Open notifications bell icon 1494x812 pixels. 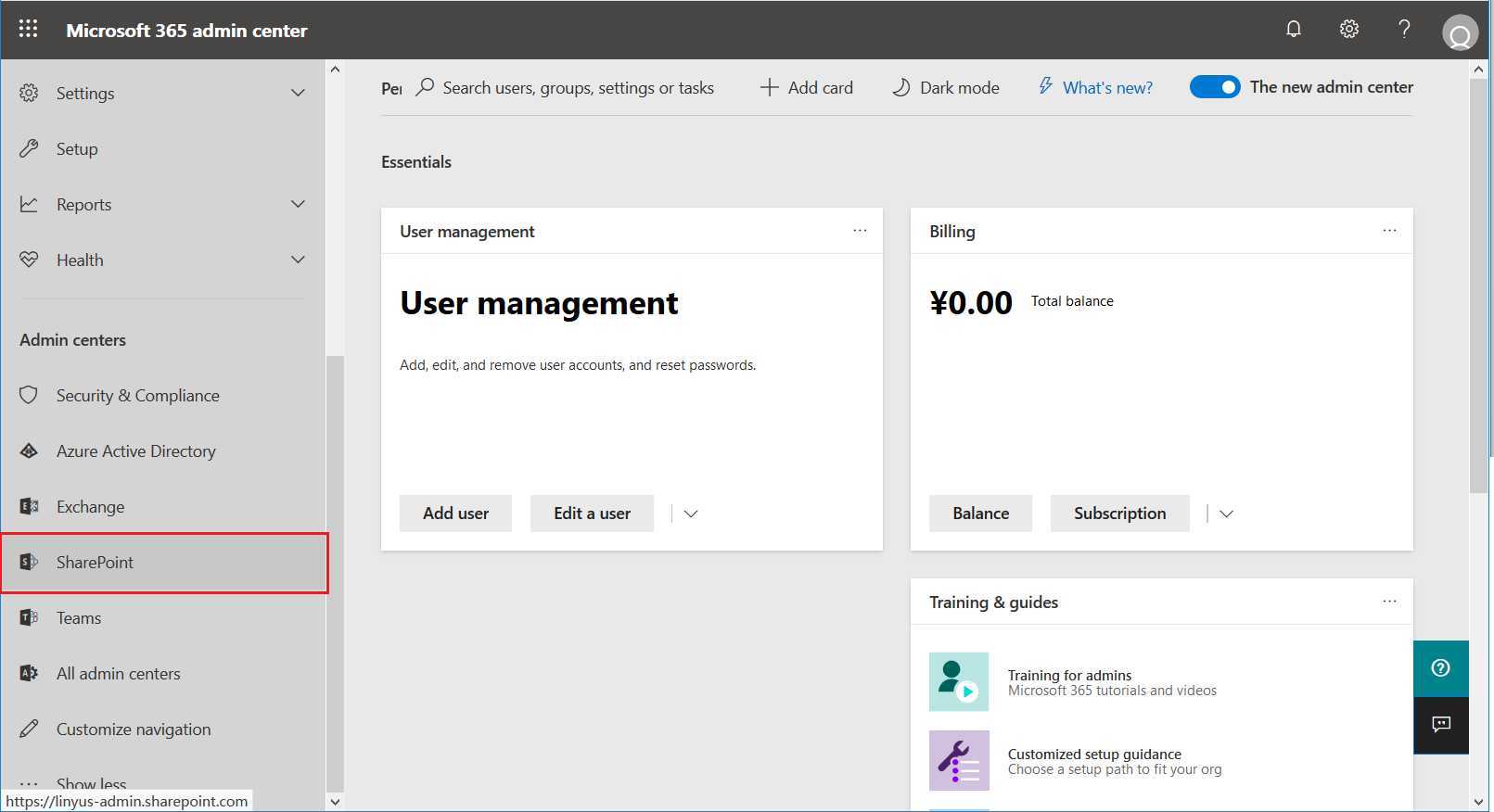tap(1294, 29)
